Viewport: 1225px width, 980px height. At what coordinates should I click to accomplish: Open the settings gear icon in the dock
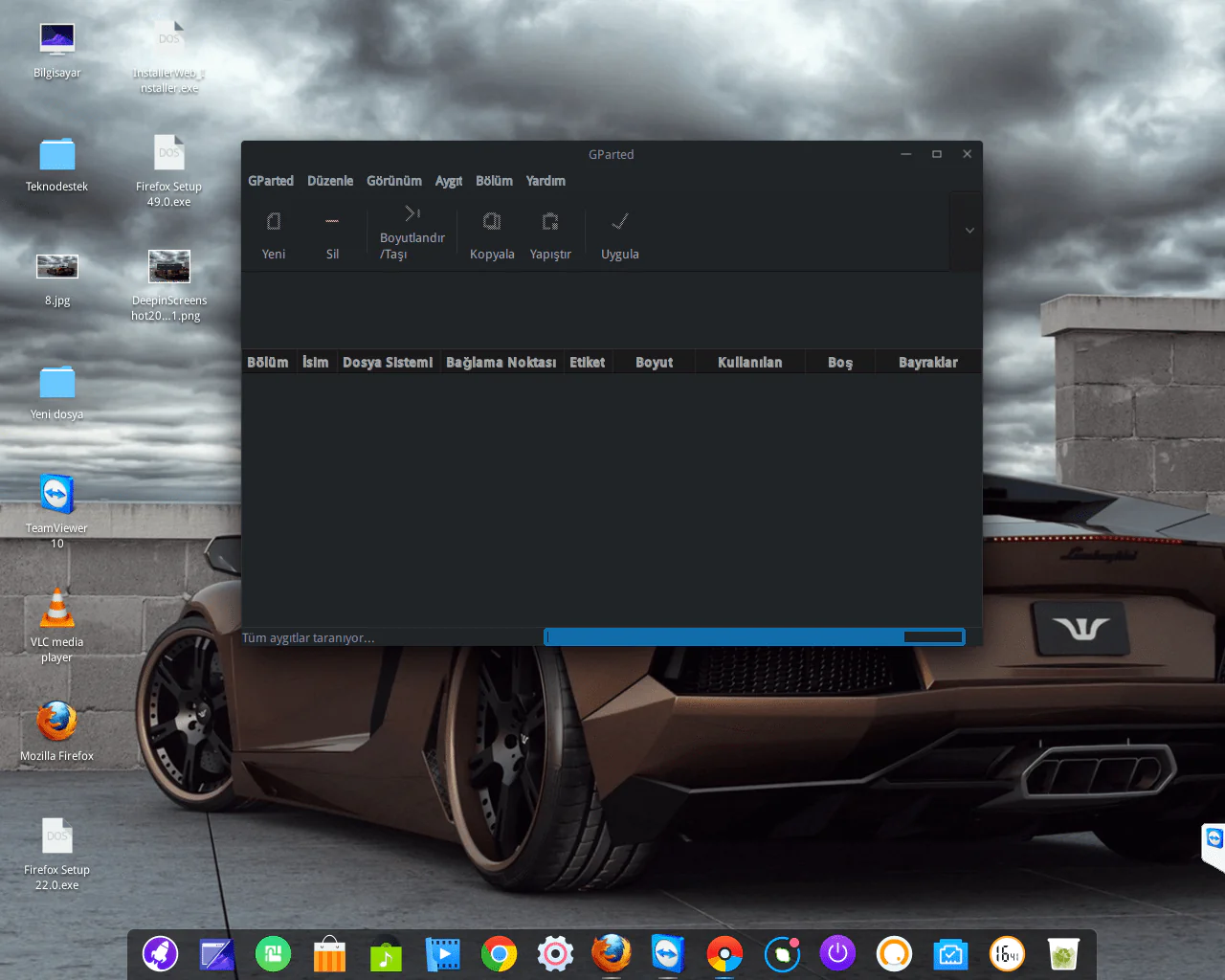[x=555, y=953]
